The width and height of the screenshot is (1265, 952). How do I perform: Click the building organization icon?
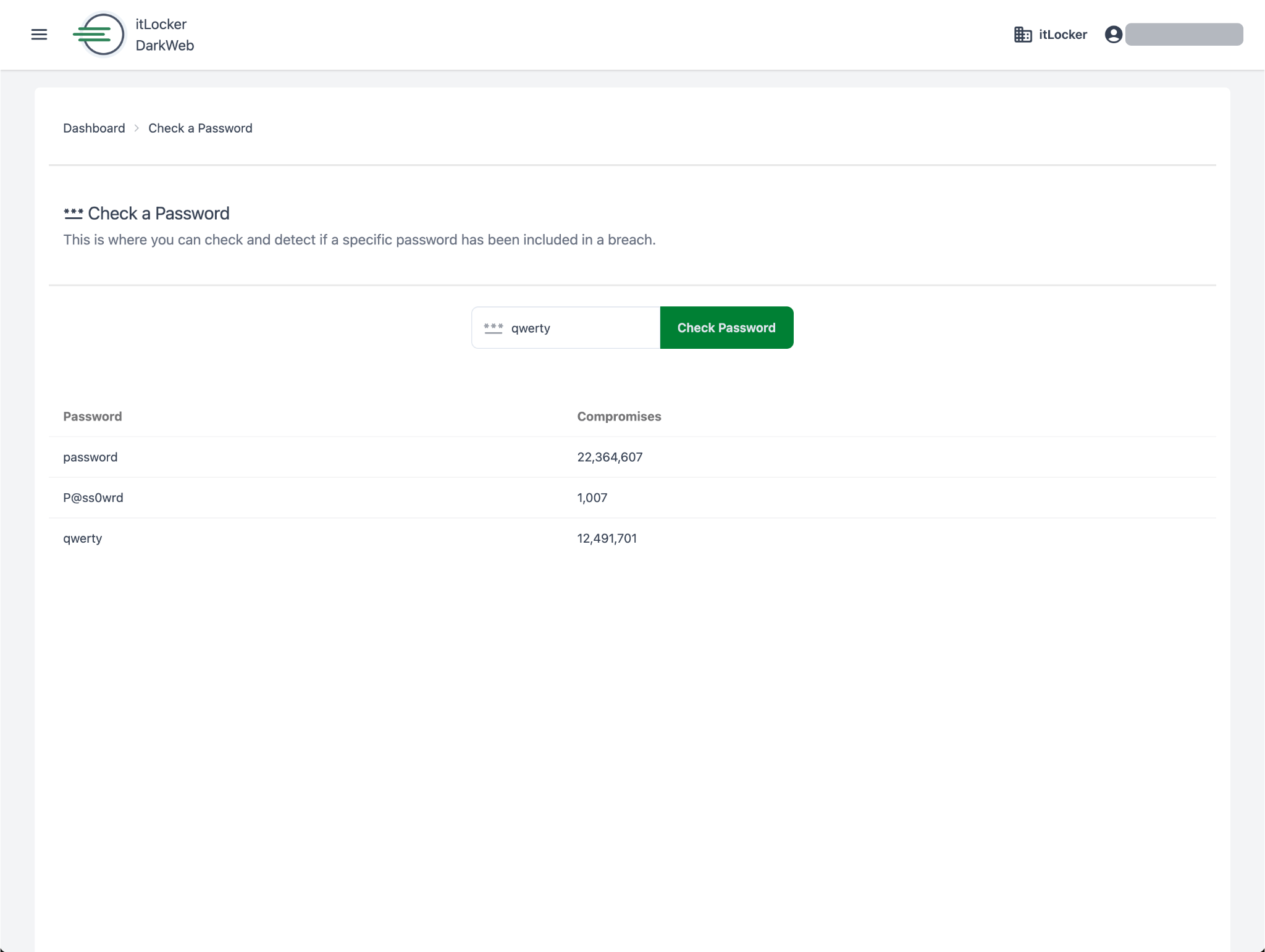pyautogui.click(x=1022, y=35)
